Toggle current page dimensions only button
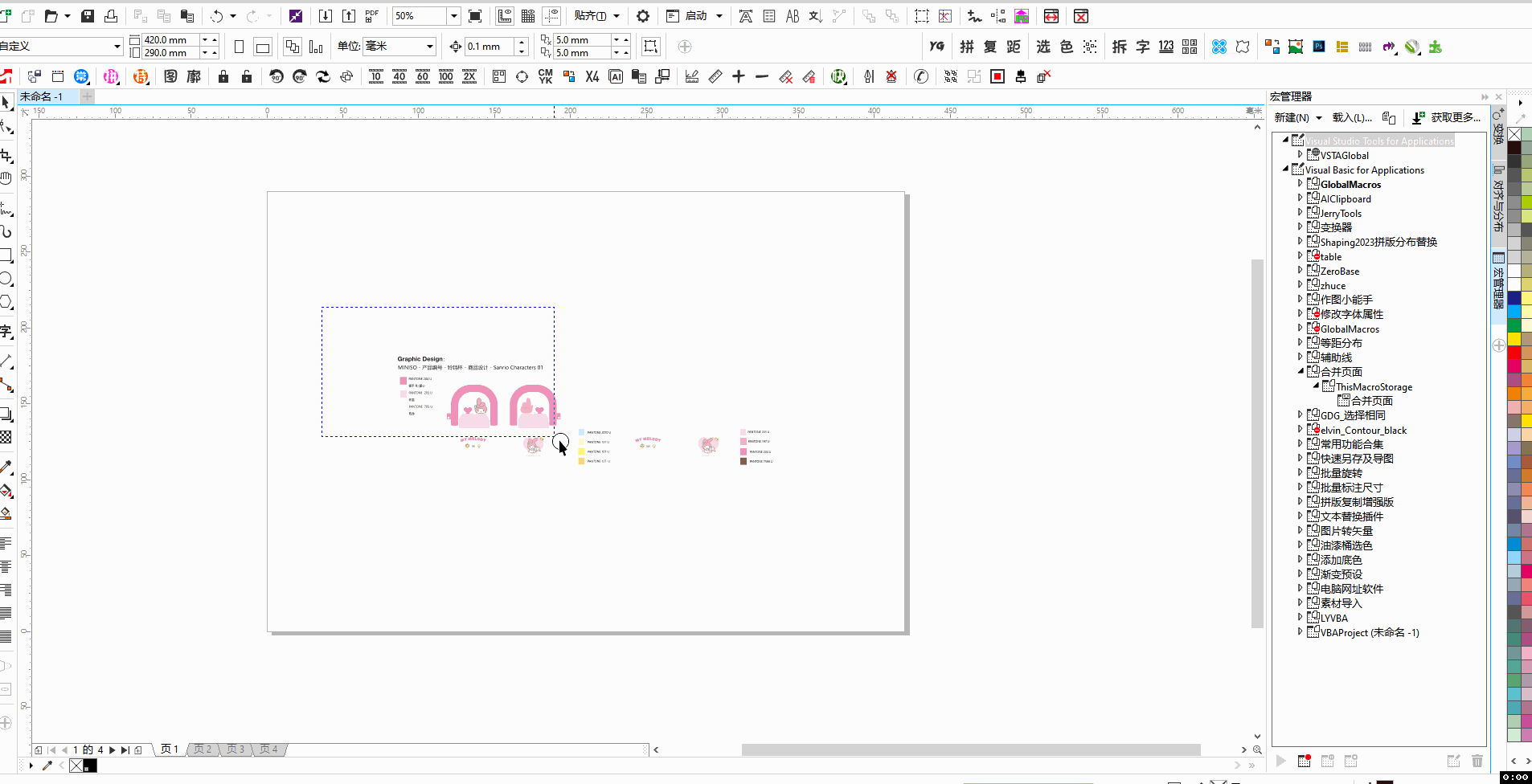The image size is (1532, 784). [x=316, y=47]
